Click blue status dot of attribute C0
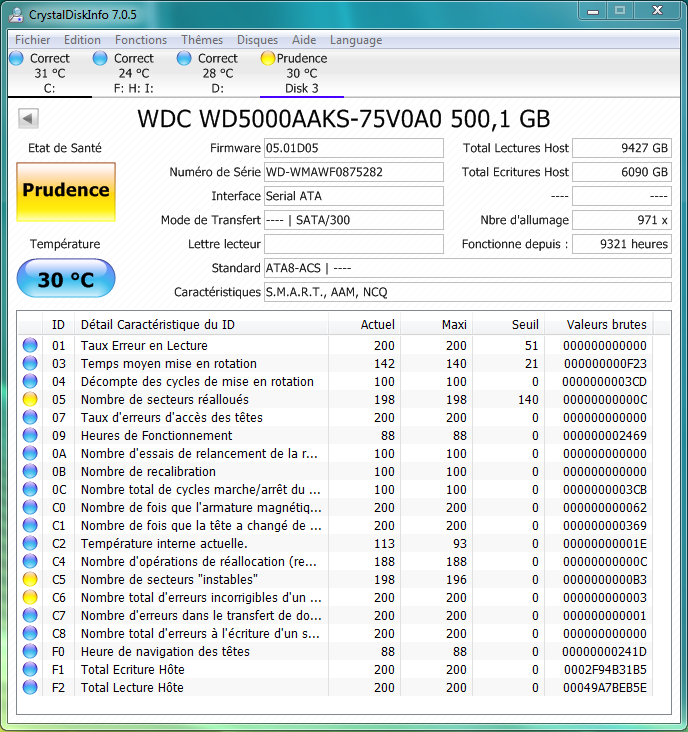The width and height of the screenshot is (688, 732). point(30,507)
